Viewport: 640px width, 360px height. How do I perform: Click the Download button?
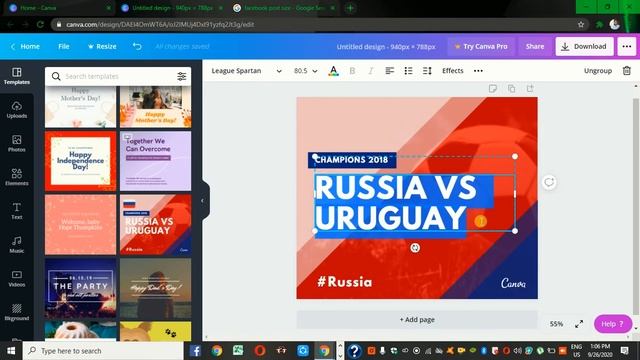[584, 47]
